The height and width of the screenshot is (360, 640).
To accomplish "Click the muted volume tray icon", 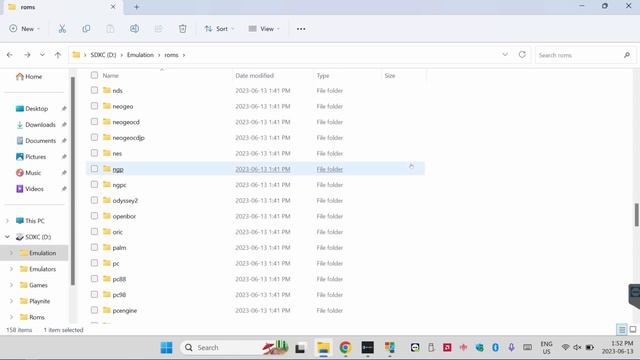I will coord(577,347).
